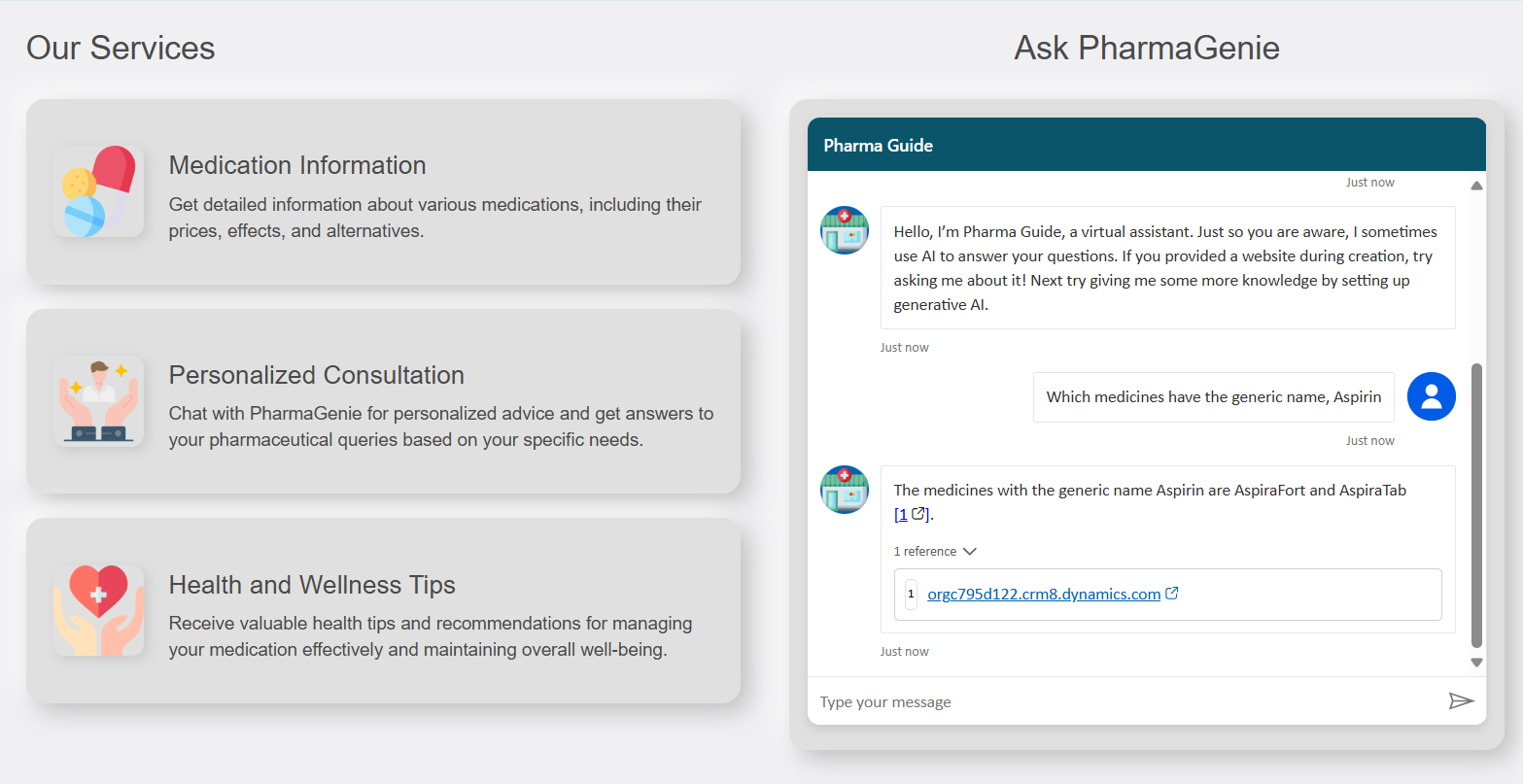Click the chat scrollbar thumb

pyautogui.click(x=1476, y=505)
